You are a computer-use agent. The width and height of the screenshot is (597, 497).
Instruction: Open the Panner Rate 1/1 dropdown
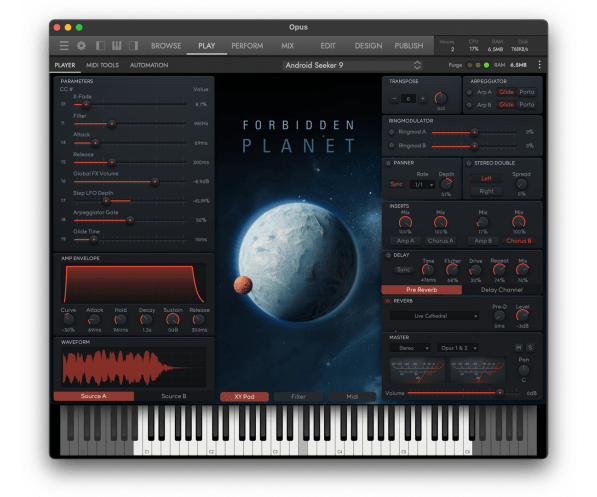[x=423, y=185]
